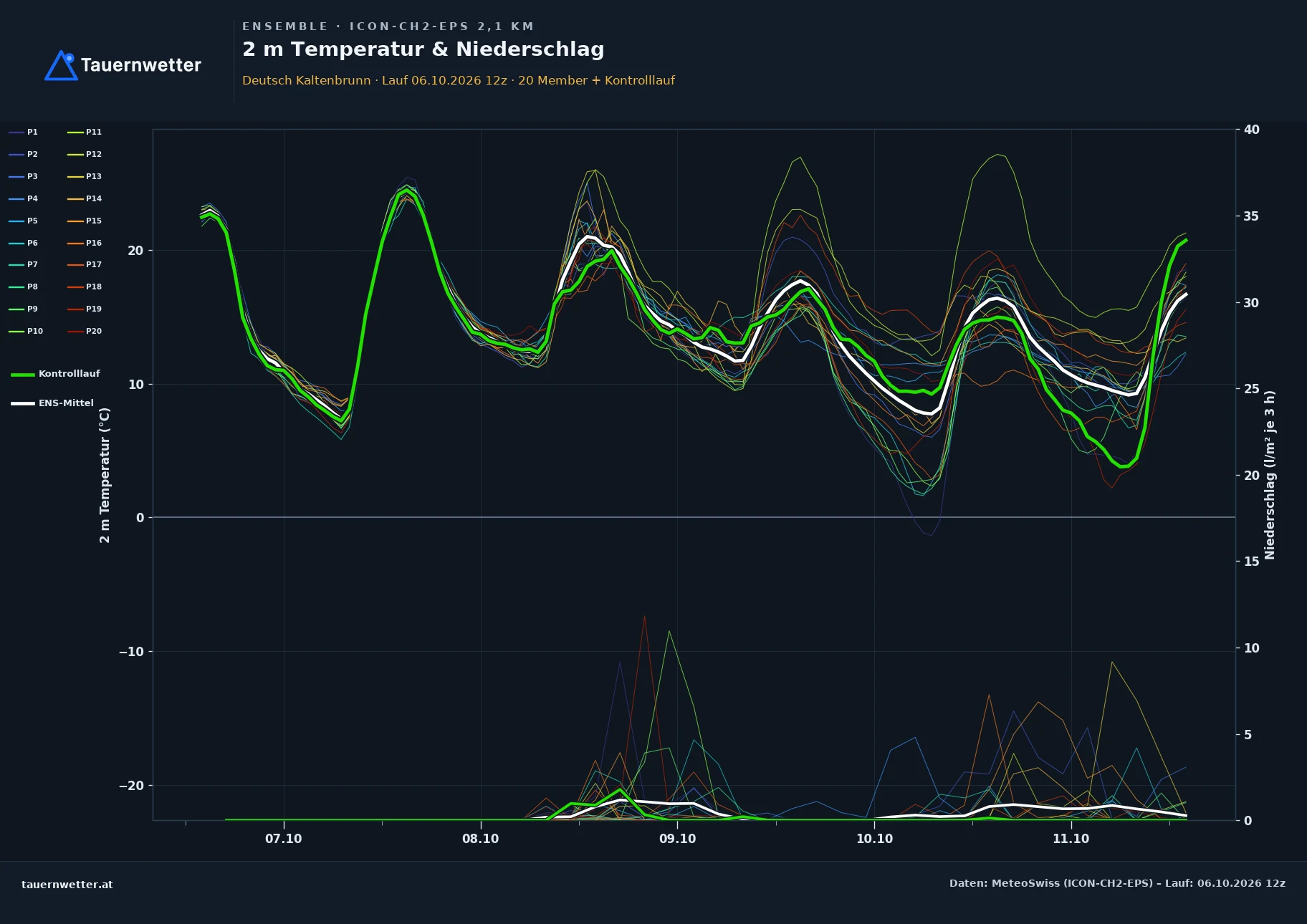Viewport: 1307px width, 924px height.
Task: Click the MeteoSwiss data source footer text
Action: pos(1117,883)
